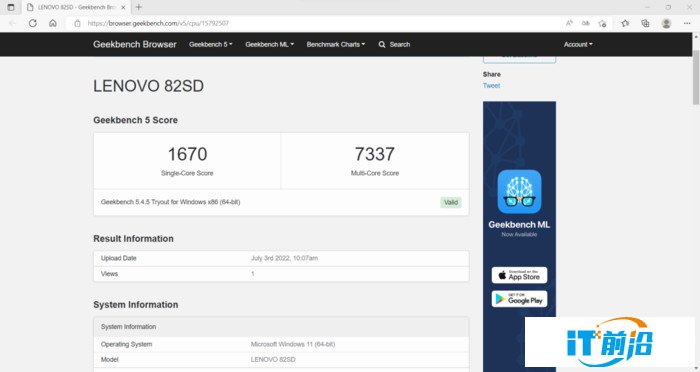This screenshot has width=700, height=372.
Task: Click the Google Play download badge
Action: tap(519, 299)
